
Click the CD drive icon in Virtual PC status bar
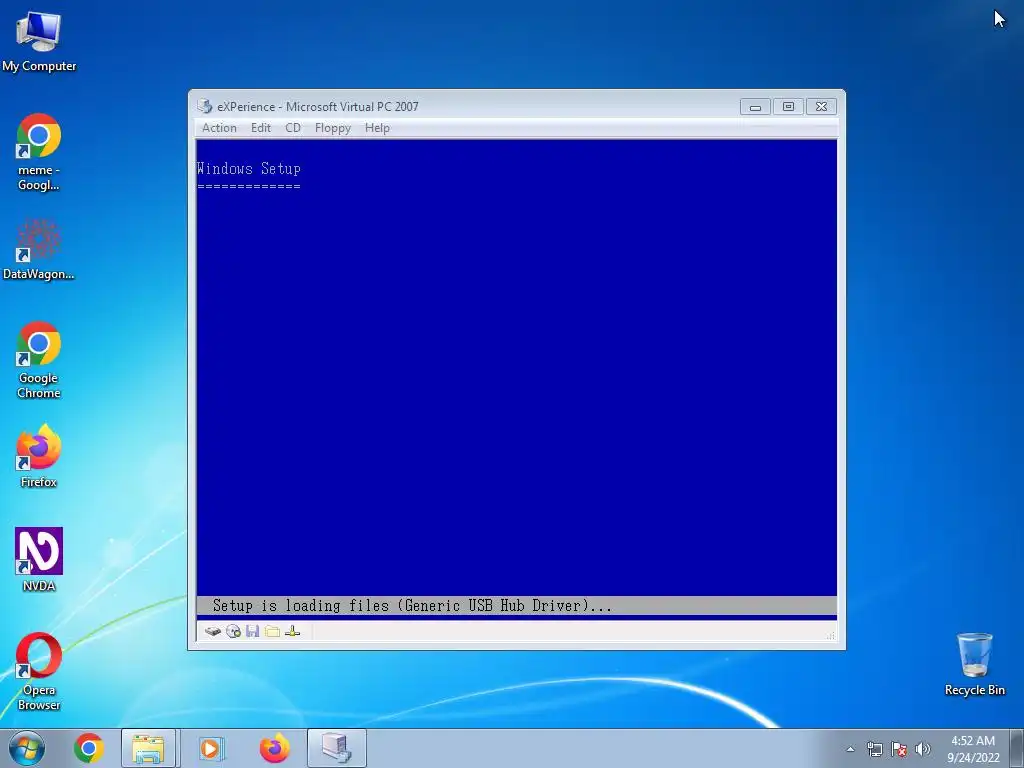pos(233,632)
